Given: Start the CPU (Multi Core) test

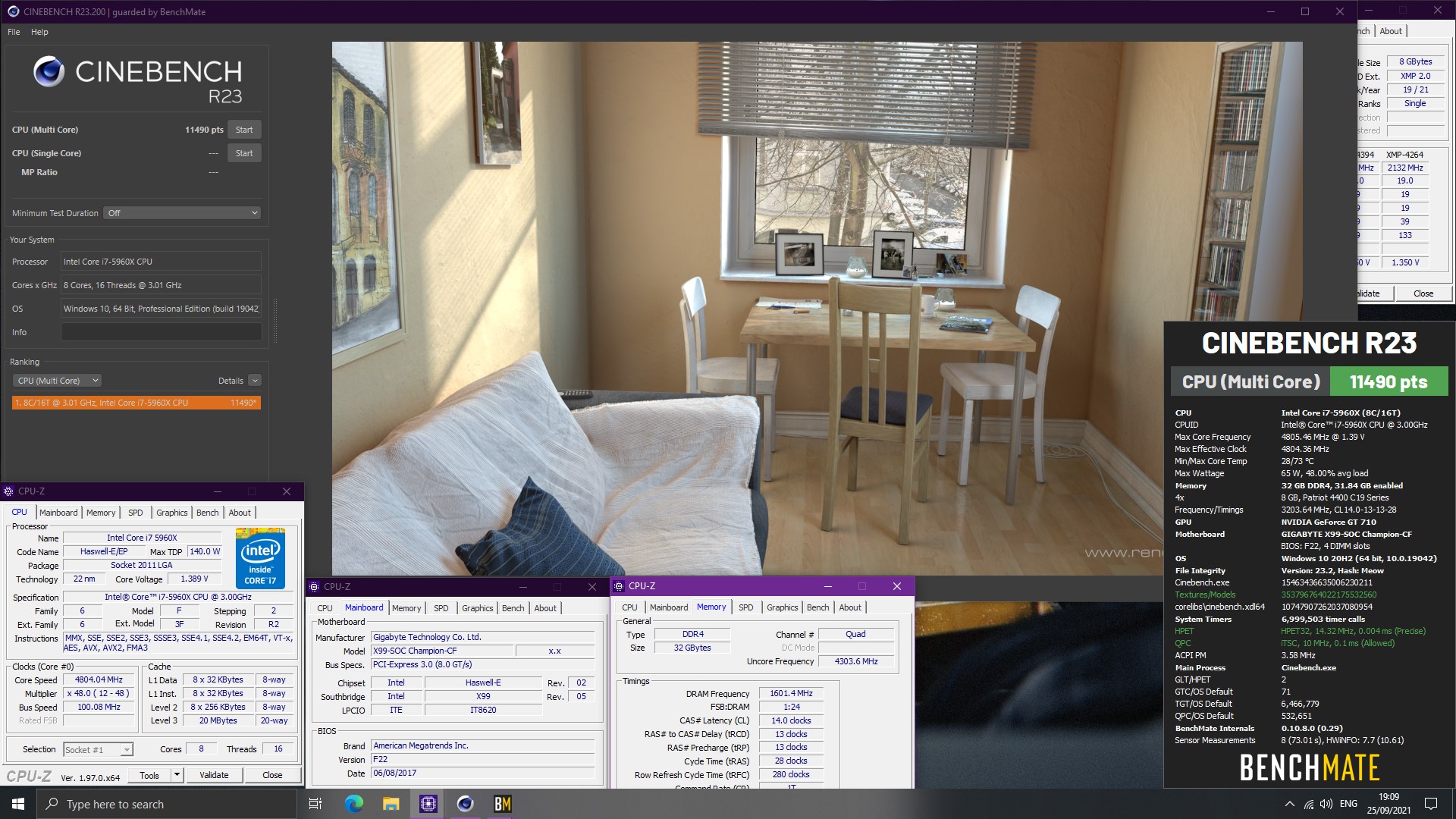Looking at the screenshot, I should coord(244,130).
